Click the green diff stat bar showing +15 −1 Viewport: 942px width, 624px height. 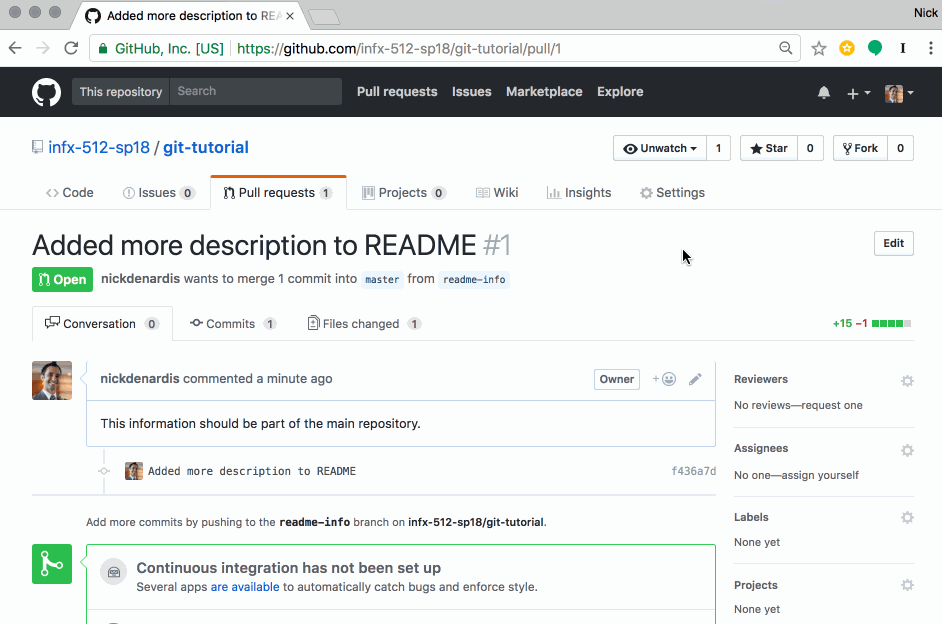[x=888, y=323]
